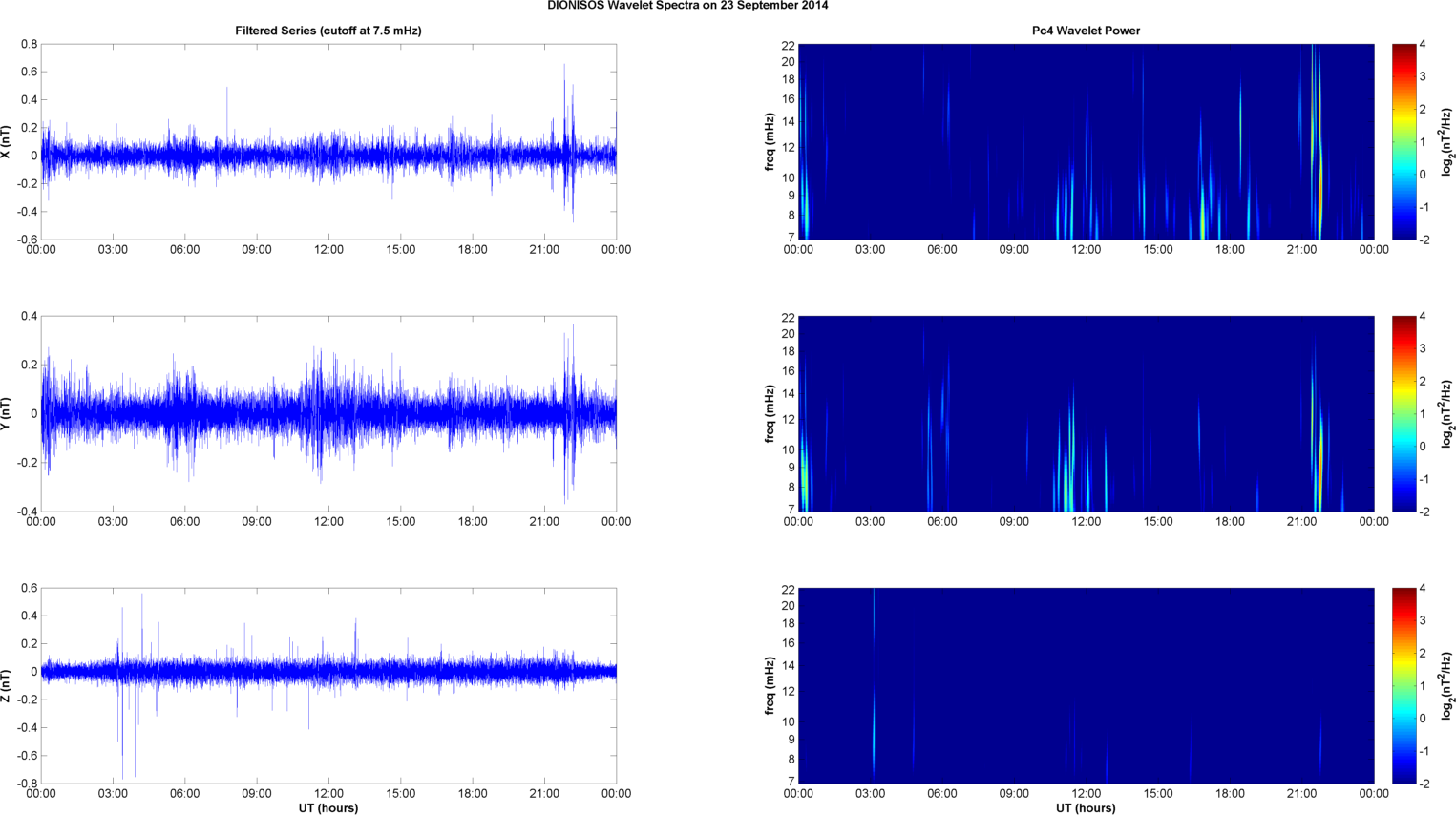
Task: Click the 12:00 tick under X time series
Action: click(x=328, y=250)
